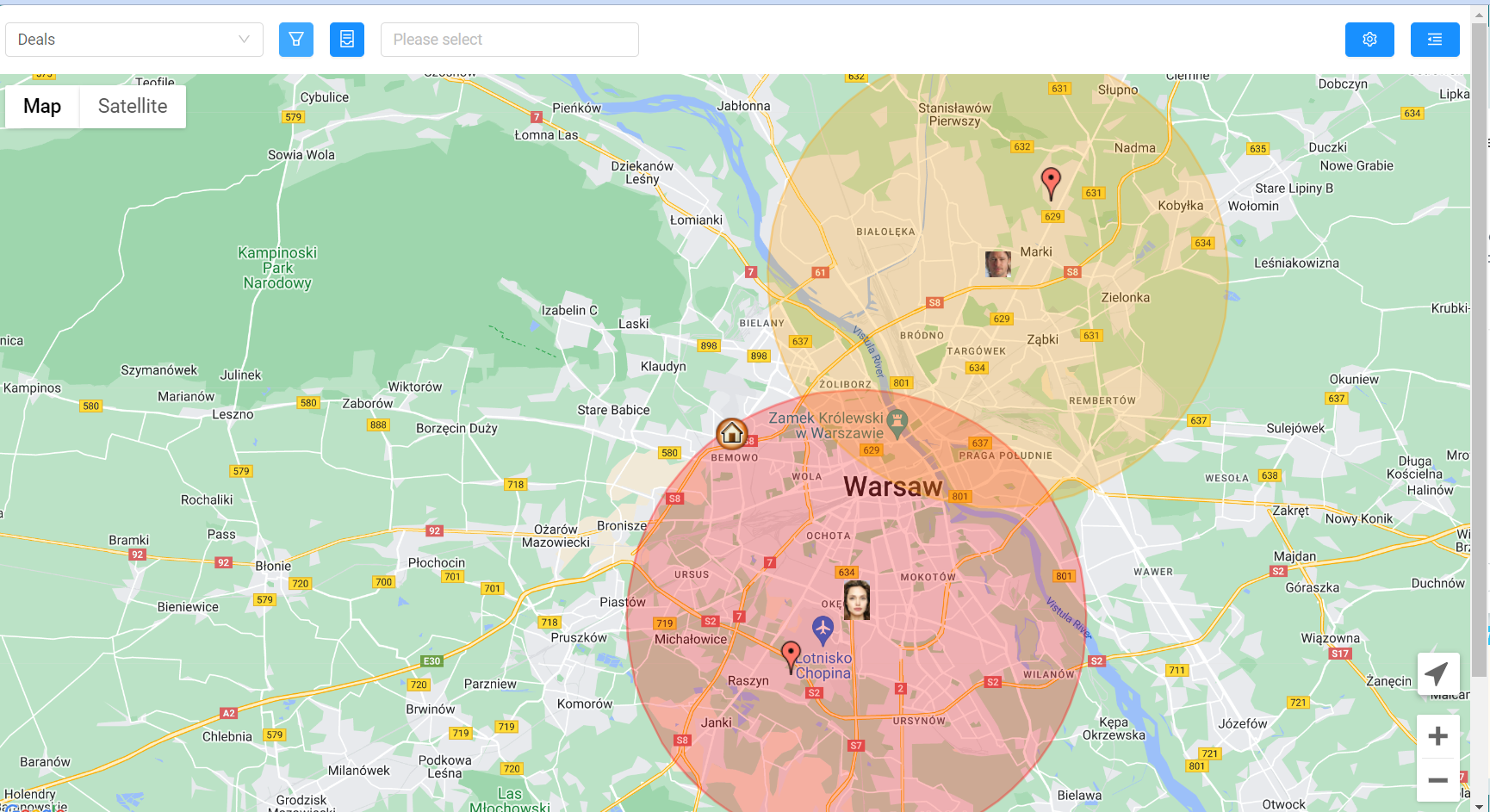Click the Ursynów district label

click(919, 721)
